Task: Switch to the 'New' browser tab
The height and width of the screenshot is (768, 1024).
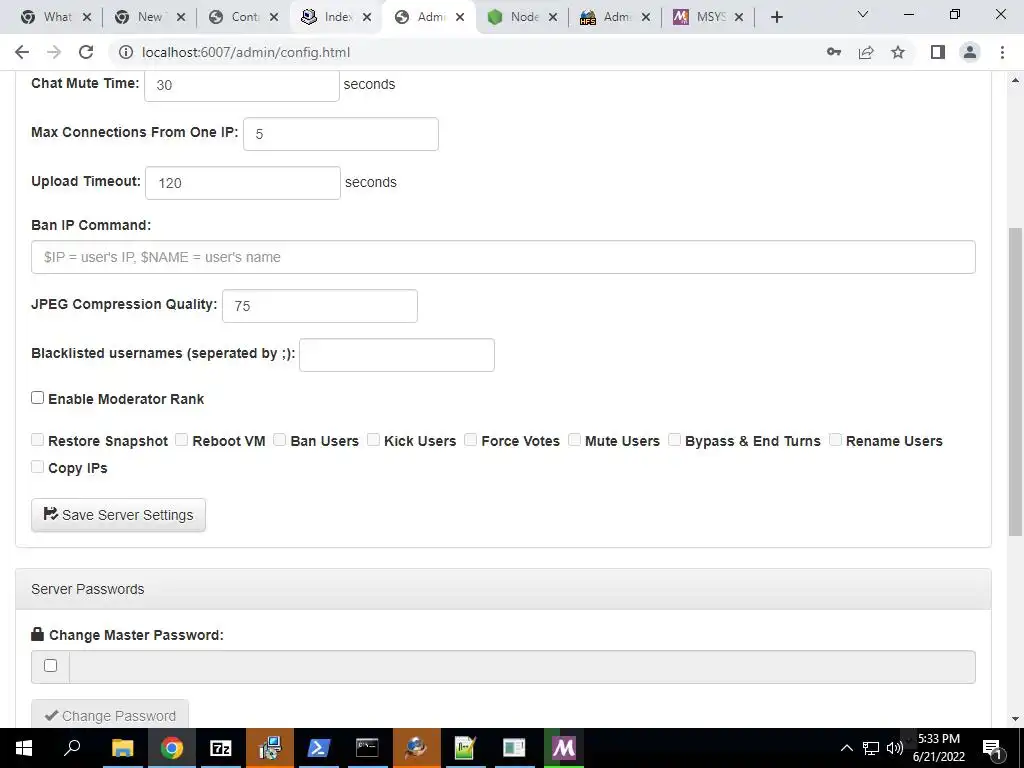Action: (x=150, y=17)
